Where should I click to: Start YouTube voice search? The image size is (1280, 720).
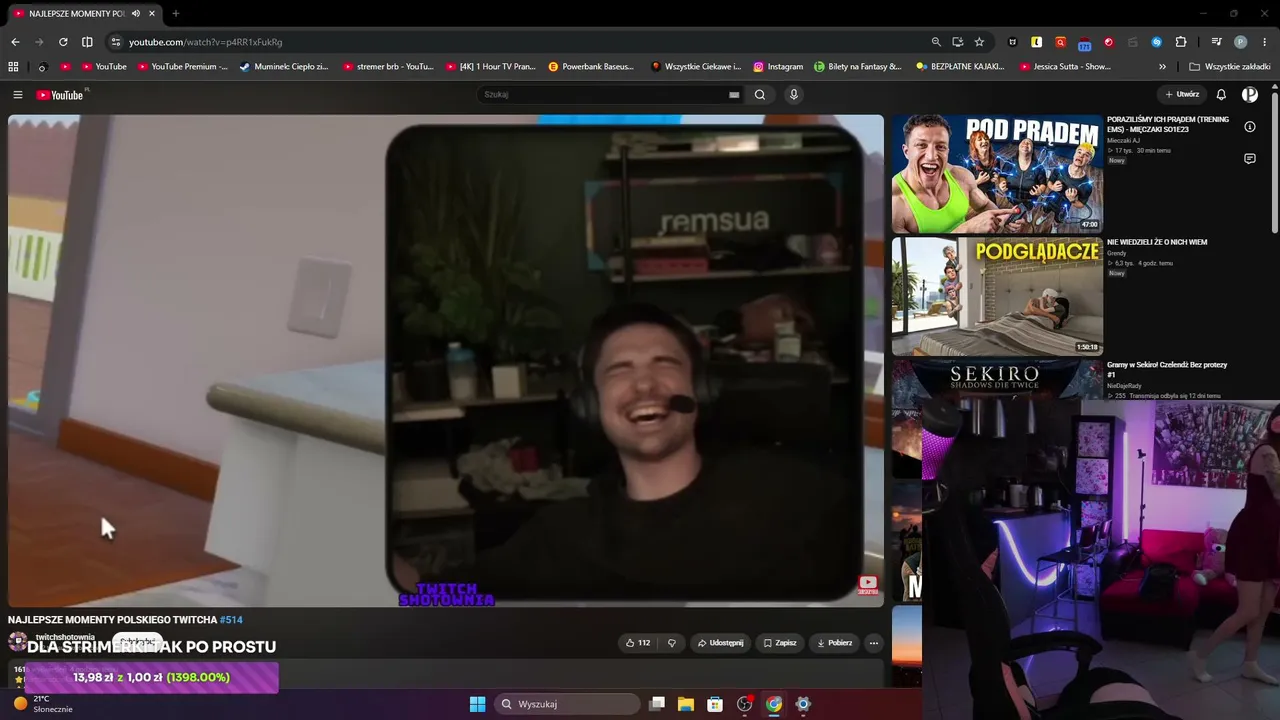pyautogui.click(x=794, y=95)
